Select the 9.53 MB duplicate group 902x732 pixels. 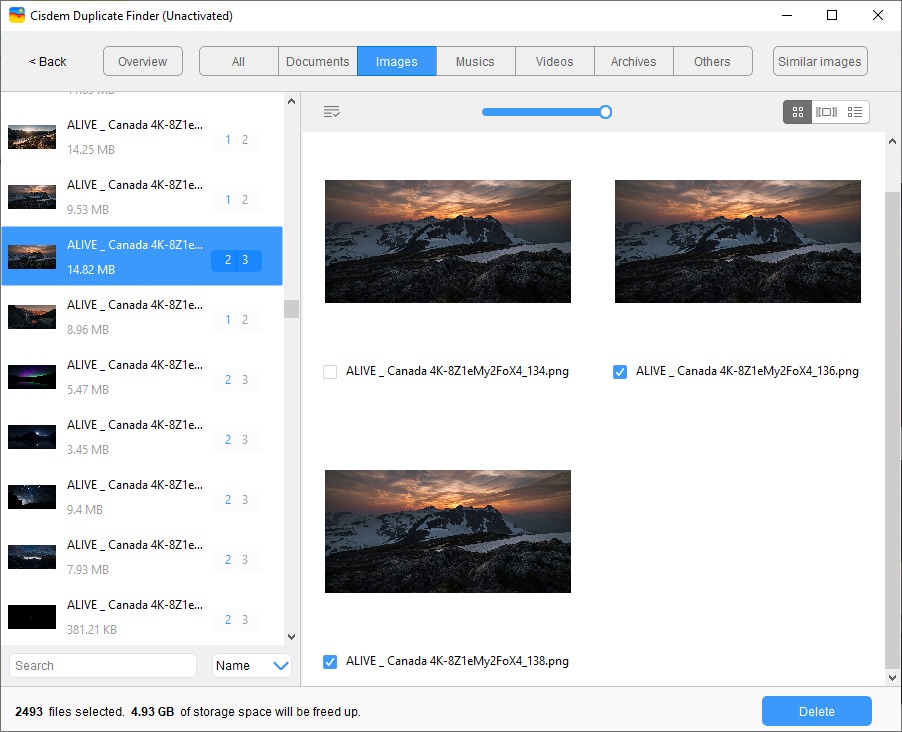tap(142, 196)
